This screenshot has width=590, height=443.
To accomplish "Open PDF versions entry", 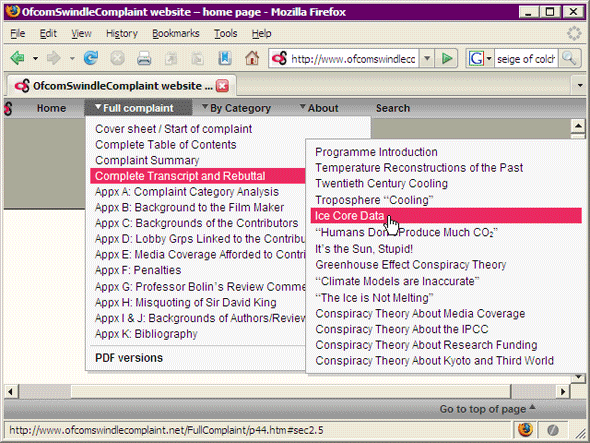I will 129,358.
